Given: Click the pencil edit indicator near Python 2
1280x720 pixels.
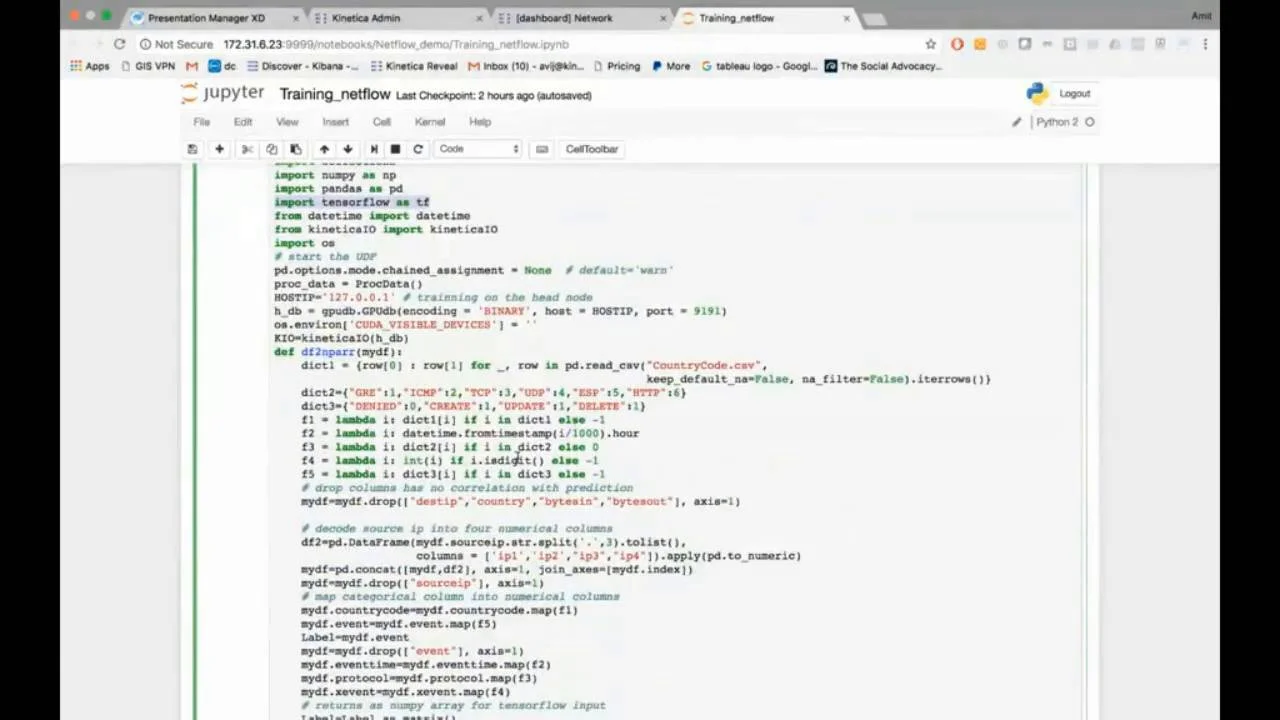Looking at the screenshot, I should tap(1016, 122).
